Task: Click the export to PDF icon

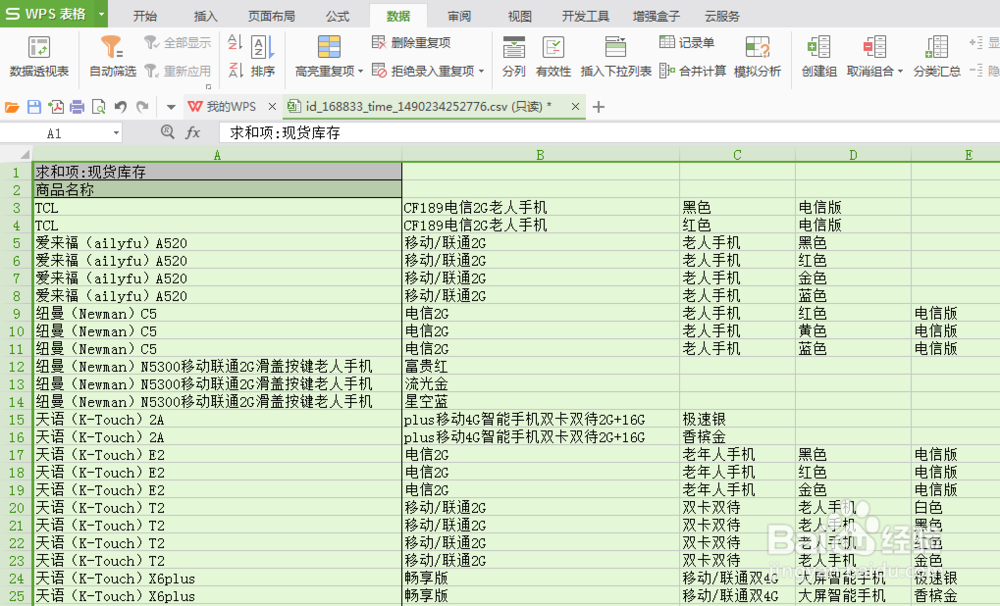Action: [55, 107]
